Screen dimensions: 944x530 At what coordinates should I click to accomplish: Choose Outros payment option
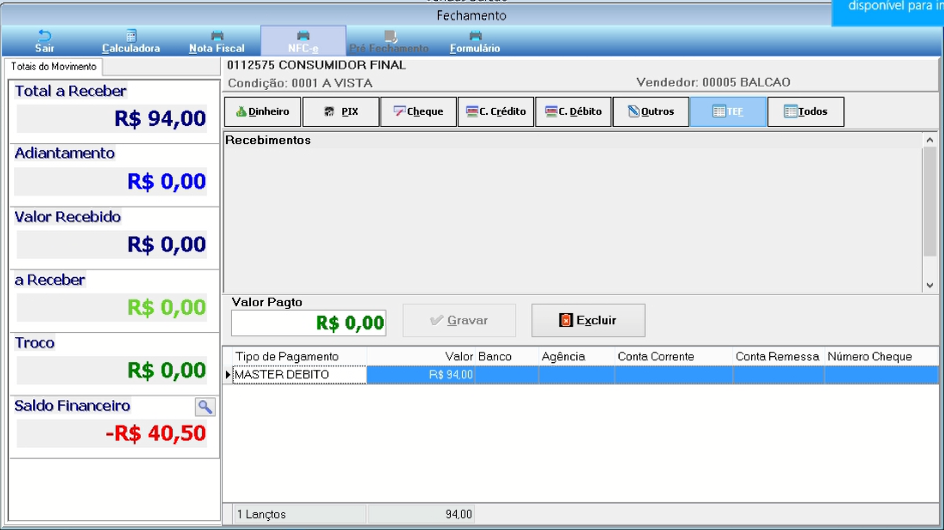coord(651,111)
